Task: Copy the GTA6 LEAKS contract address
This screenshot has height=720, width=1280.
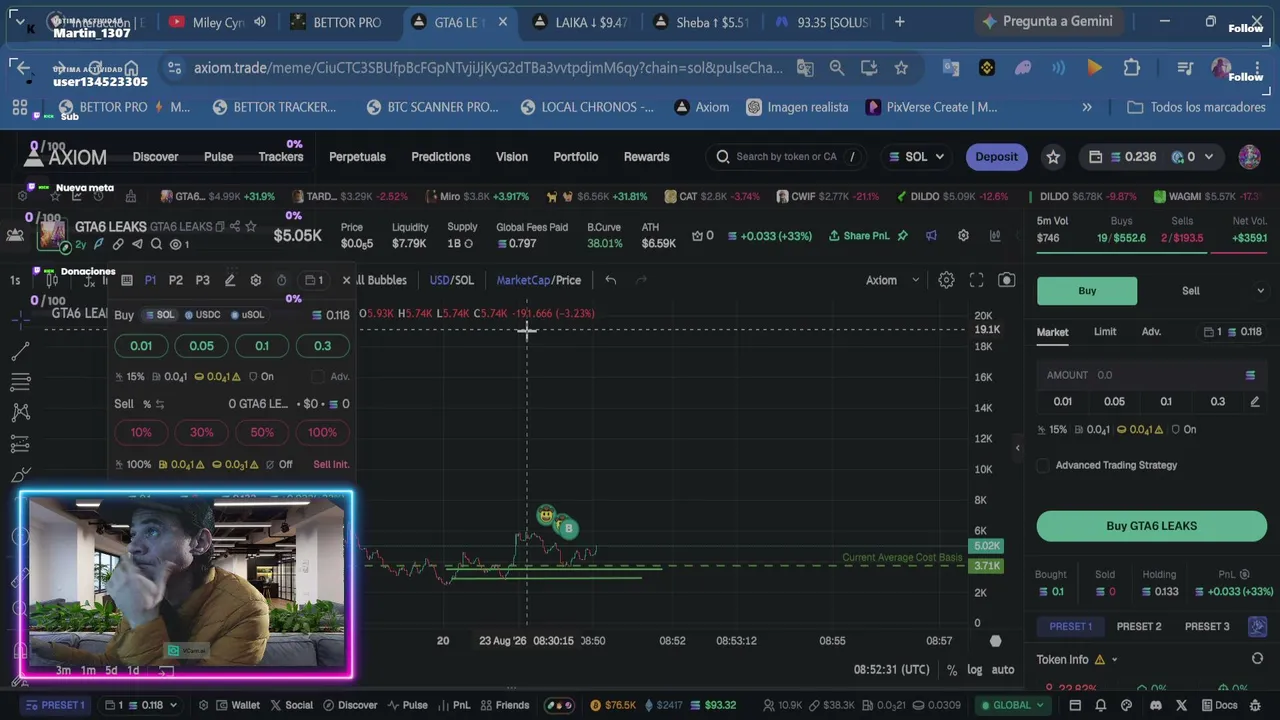Action: 220,227
